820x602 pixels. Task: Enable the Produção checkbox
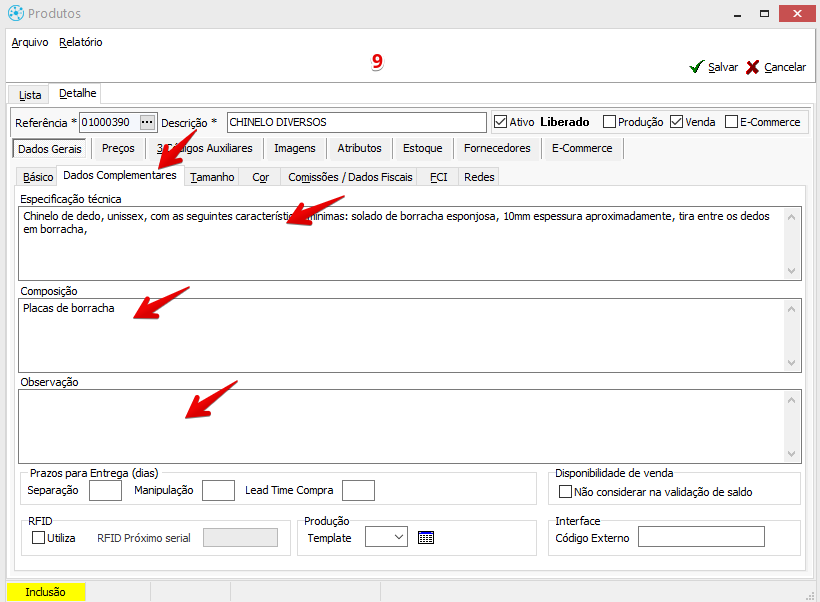(x=609, y=122)
